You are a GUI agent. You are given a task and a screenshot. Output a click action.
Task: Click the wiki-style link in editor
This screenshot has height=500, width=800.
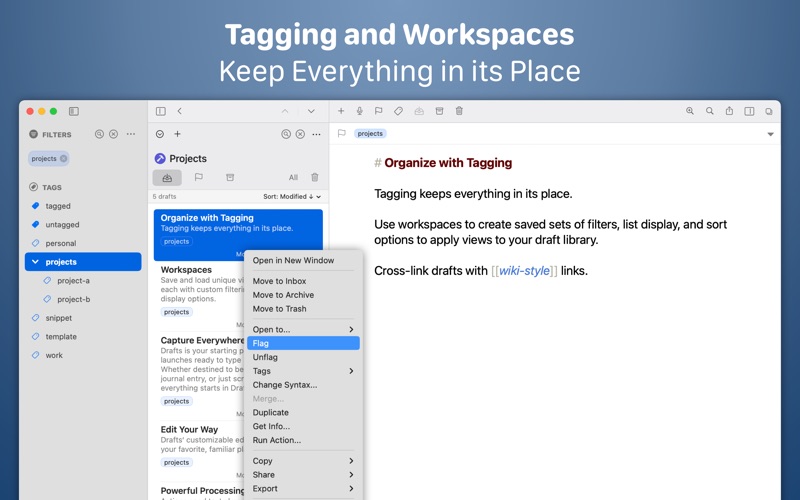pyautogui.click(x=524, y=270)
